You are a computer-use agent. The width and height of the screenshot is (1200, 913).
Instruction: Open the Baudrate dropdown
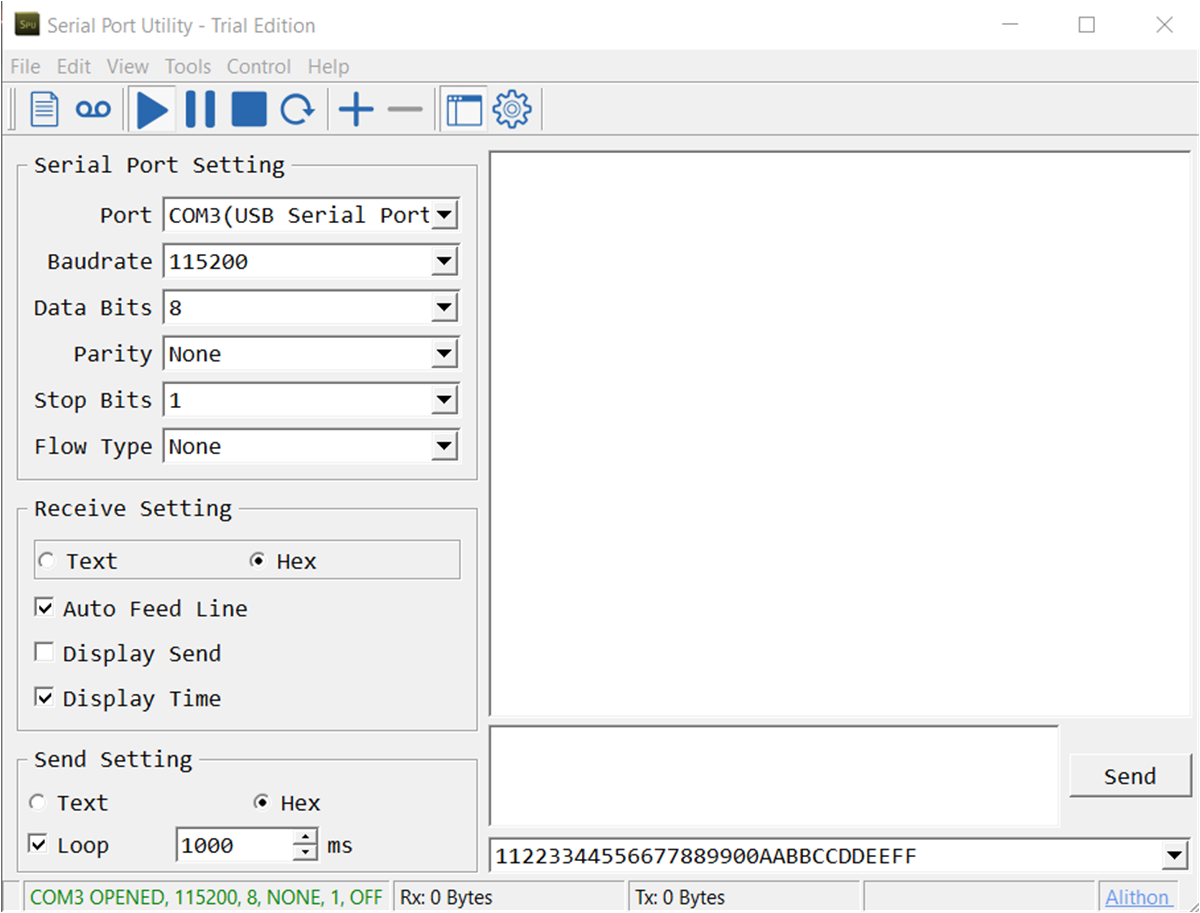[444, 260]
